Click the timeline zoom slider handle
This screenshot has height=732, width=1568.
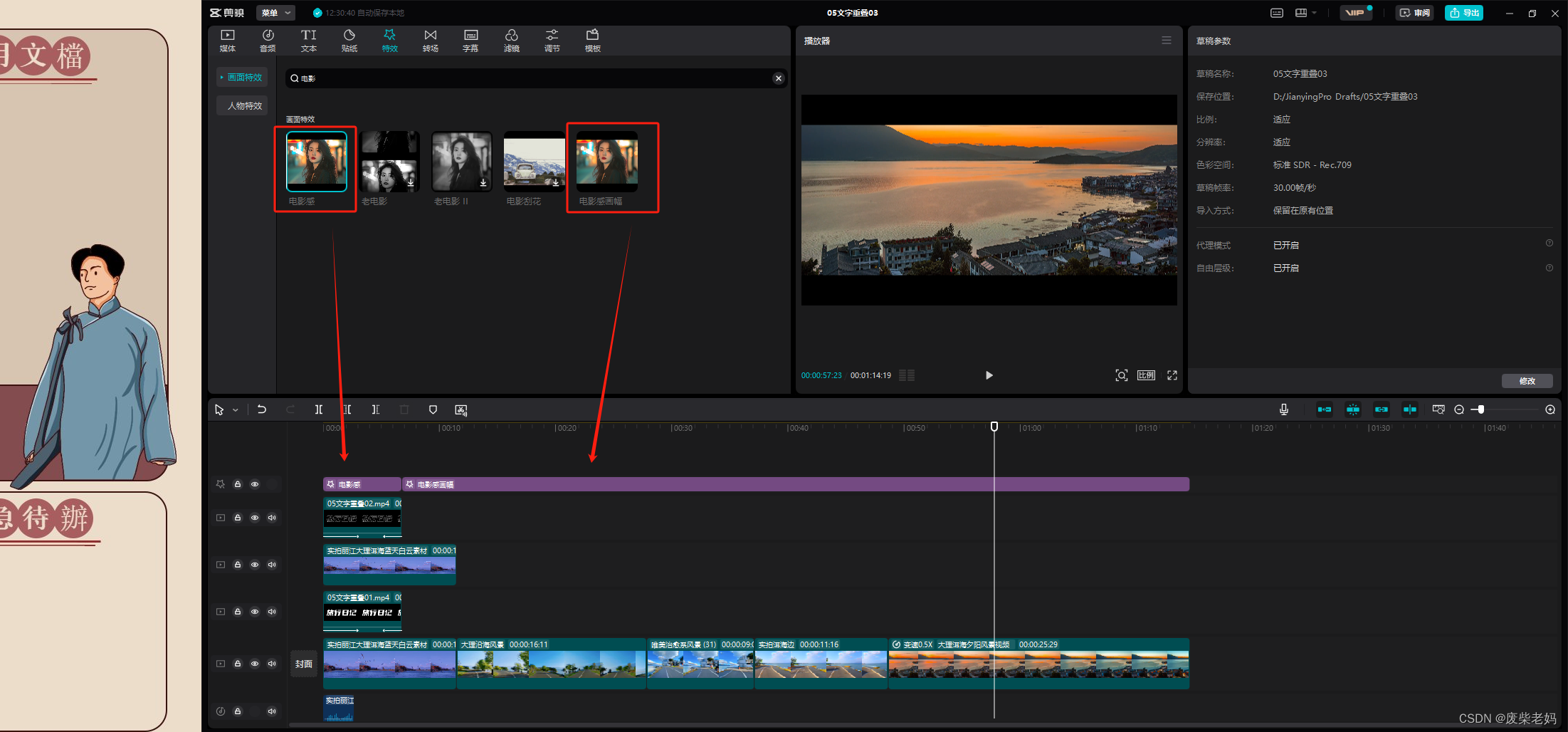(x=1480, y=409)
